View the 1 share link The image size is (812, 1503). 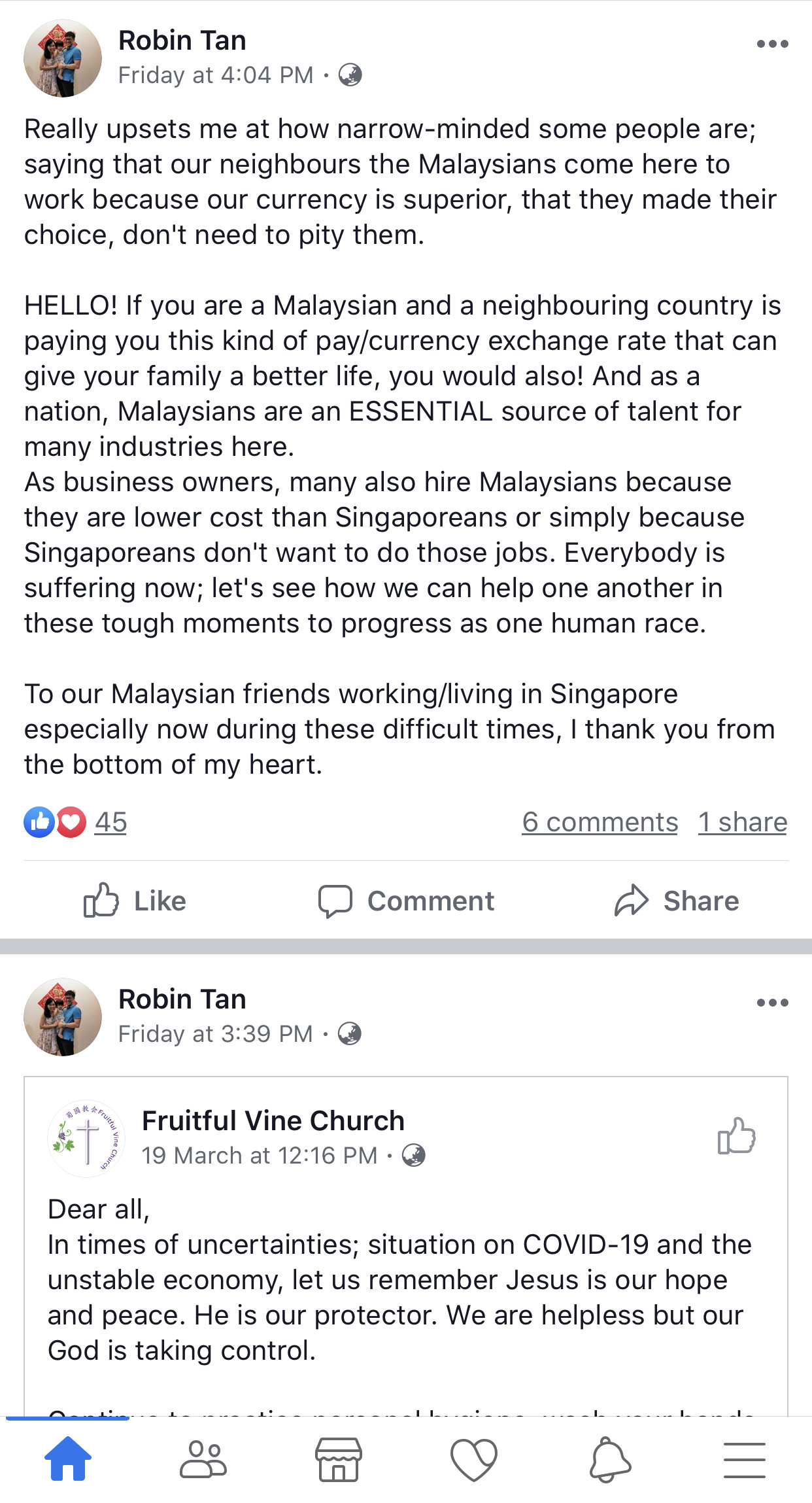click(742, 822)
